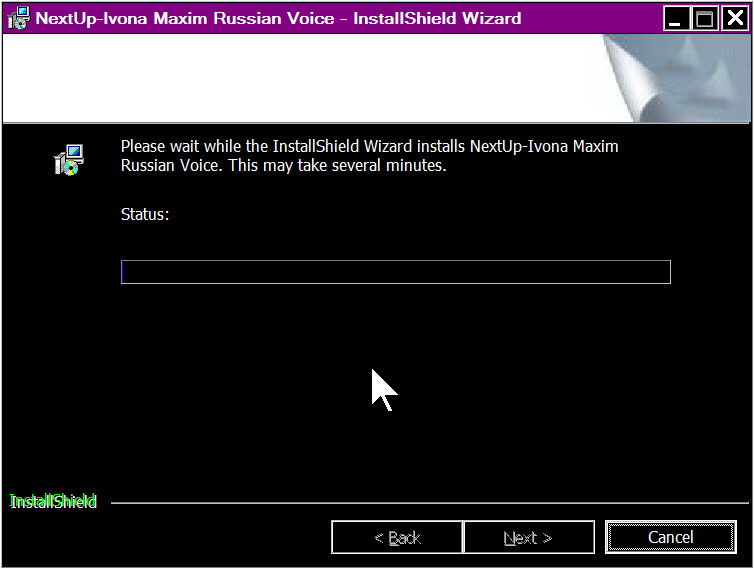
Task: Click the installation progress bar
Action: (x=396, y=272)
